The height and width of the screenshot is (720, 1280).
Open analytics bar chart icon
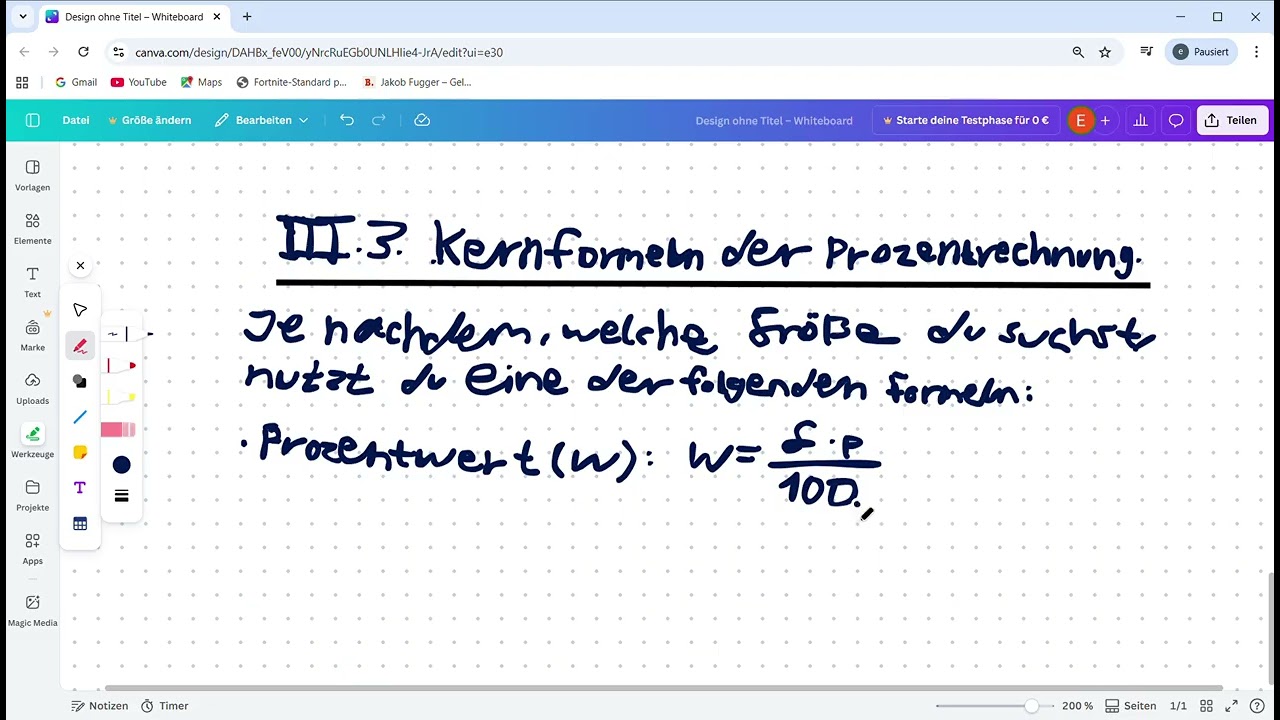pos(1140,120)
